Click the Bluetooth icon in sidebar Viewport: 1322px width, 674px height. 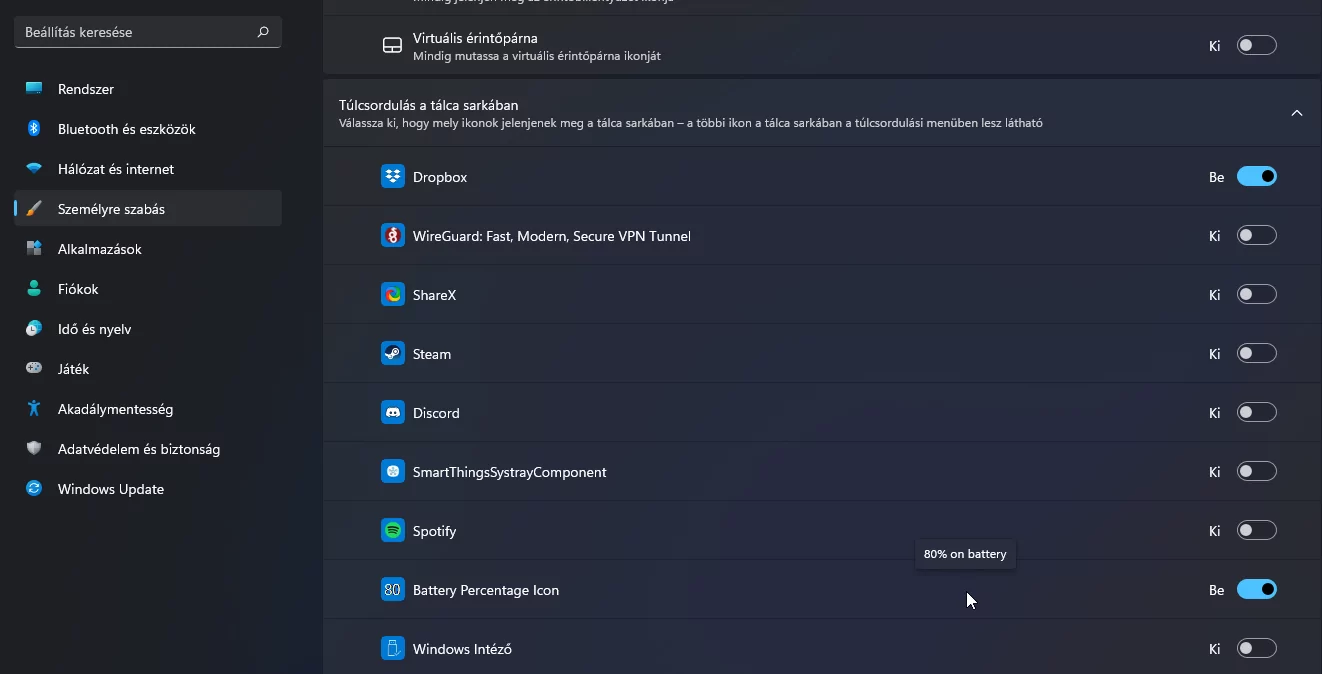34,129
